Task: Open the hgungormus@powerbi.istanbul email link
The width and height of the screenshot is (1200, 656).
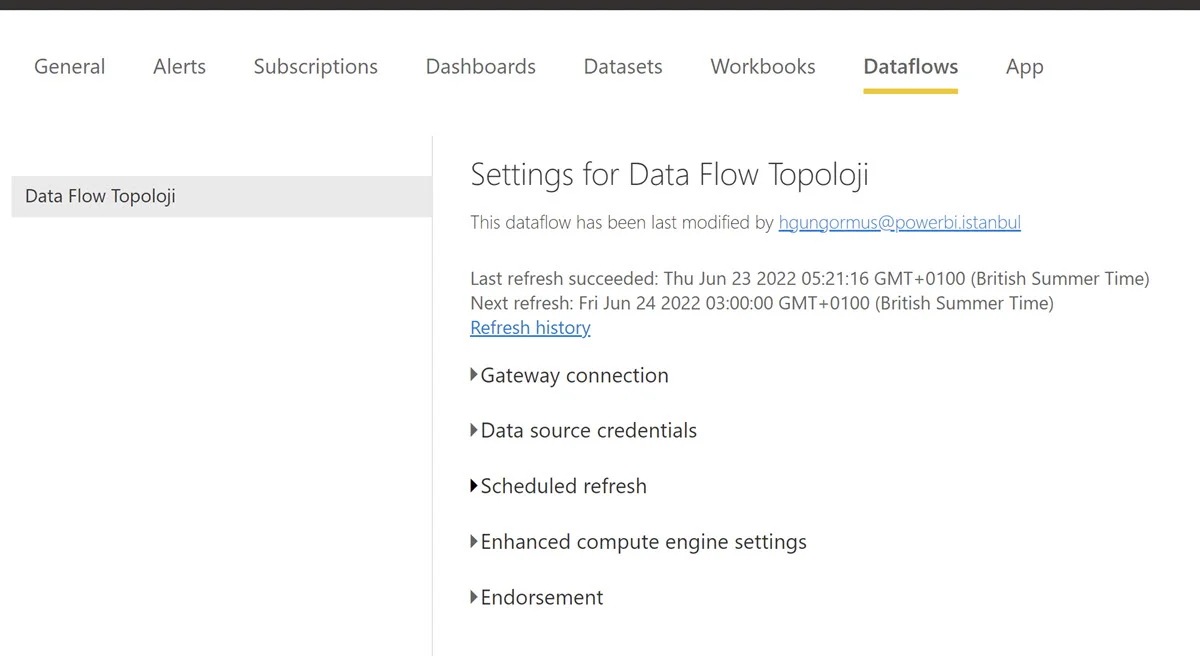Action: [899, 223]
